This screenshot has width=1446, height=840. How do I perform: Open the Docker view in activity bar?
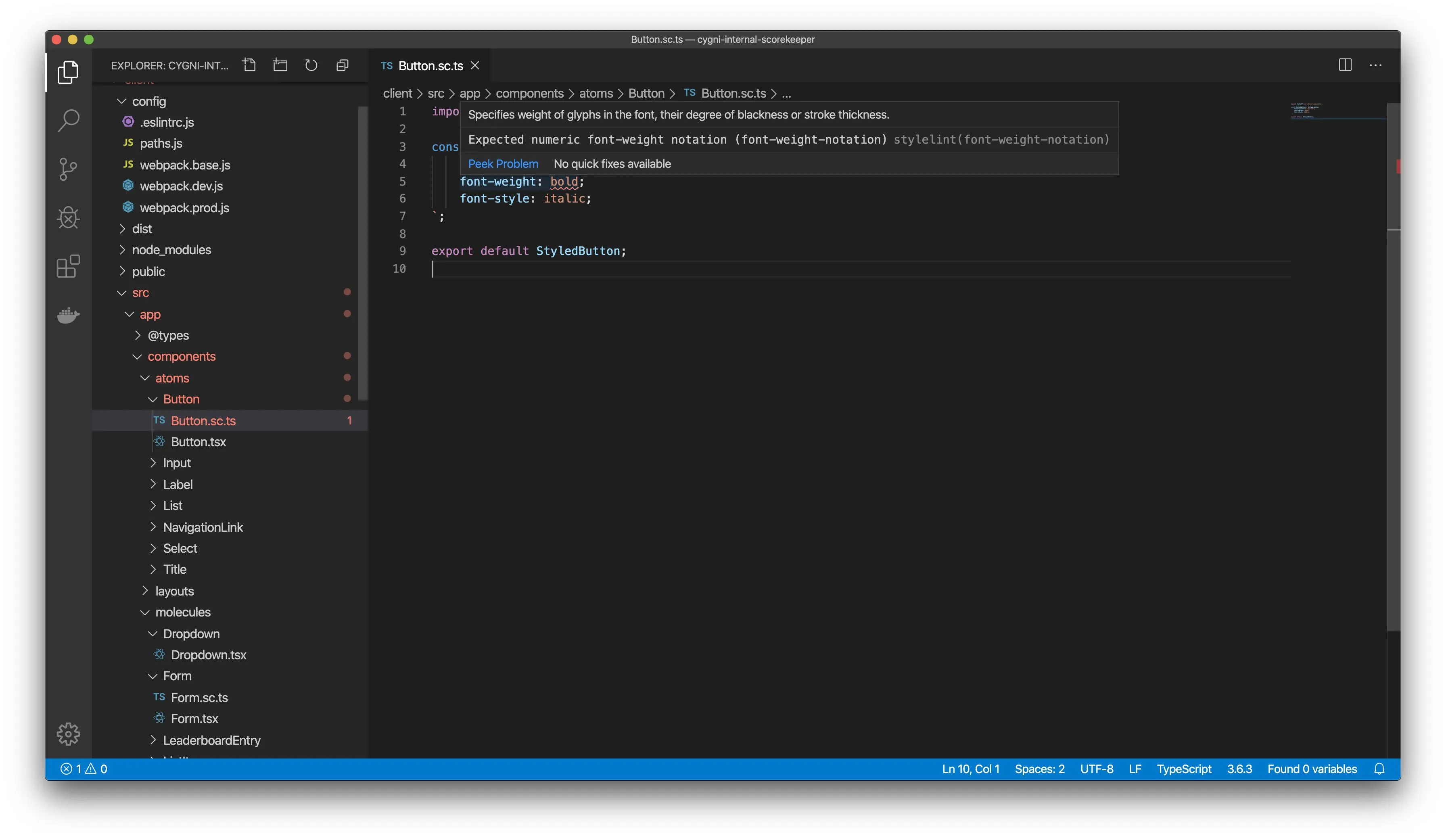click(x=68, y=315)
